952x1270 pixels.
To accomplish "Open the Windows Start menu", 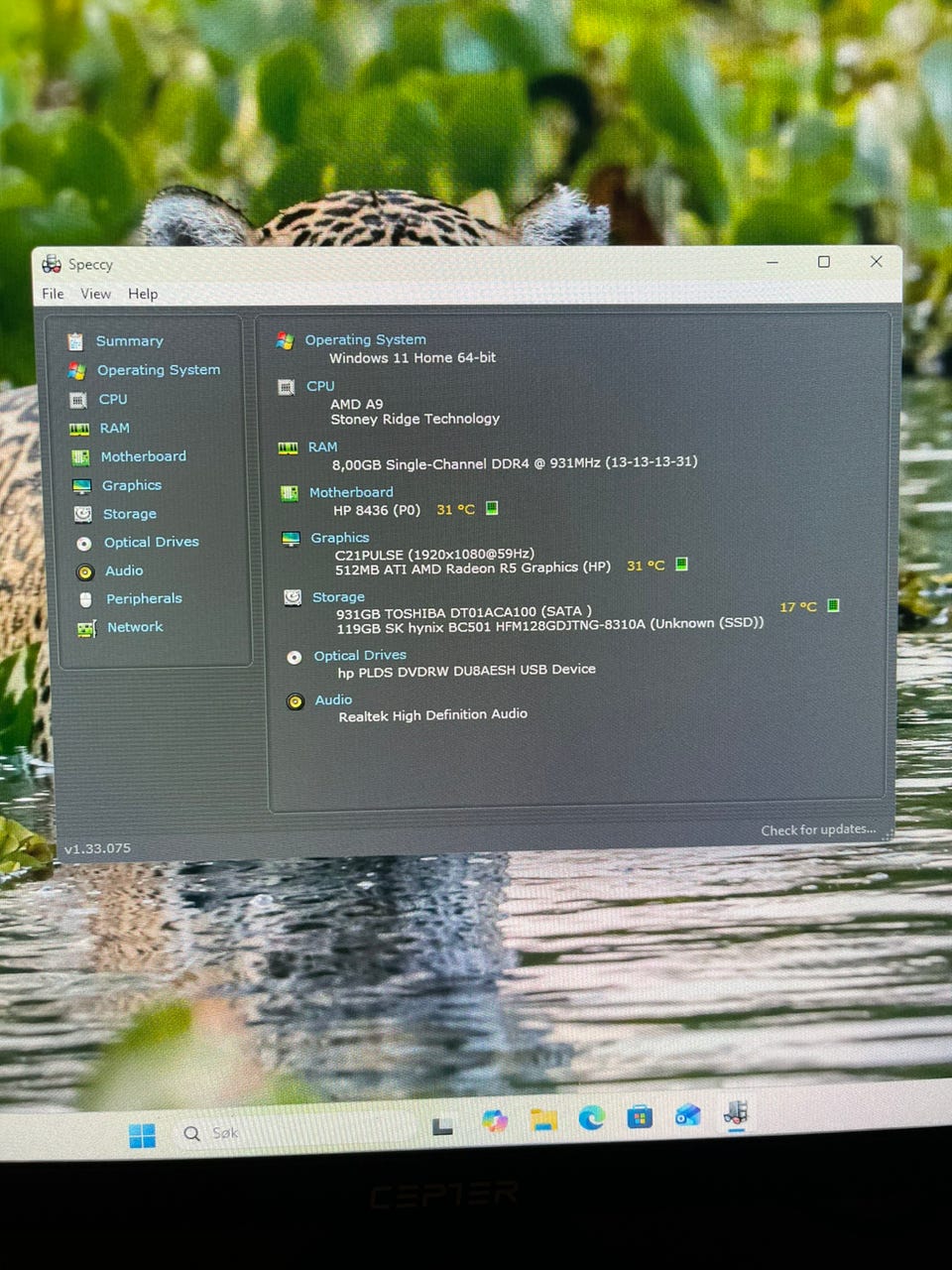I will [x=142, y=1135].
